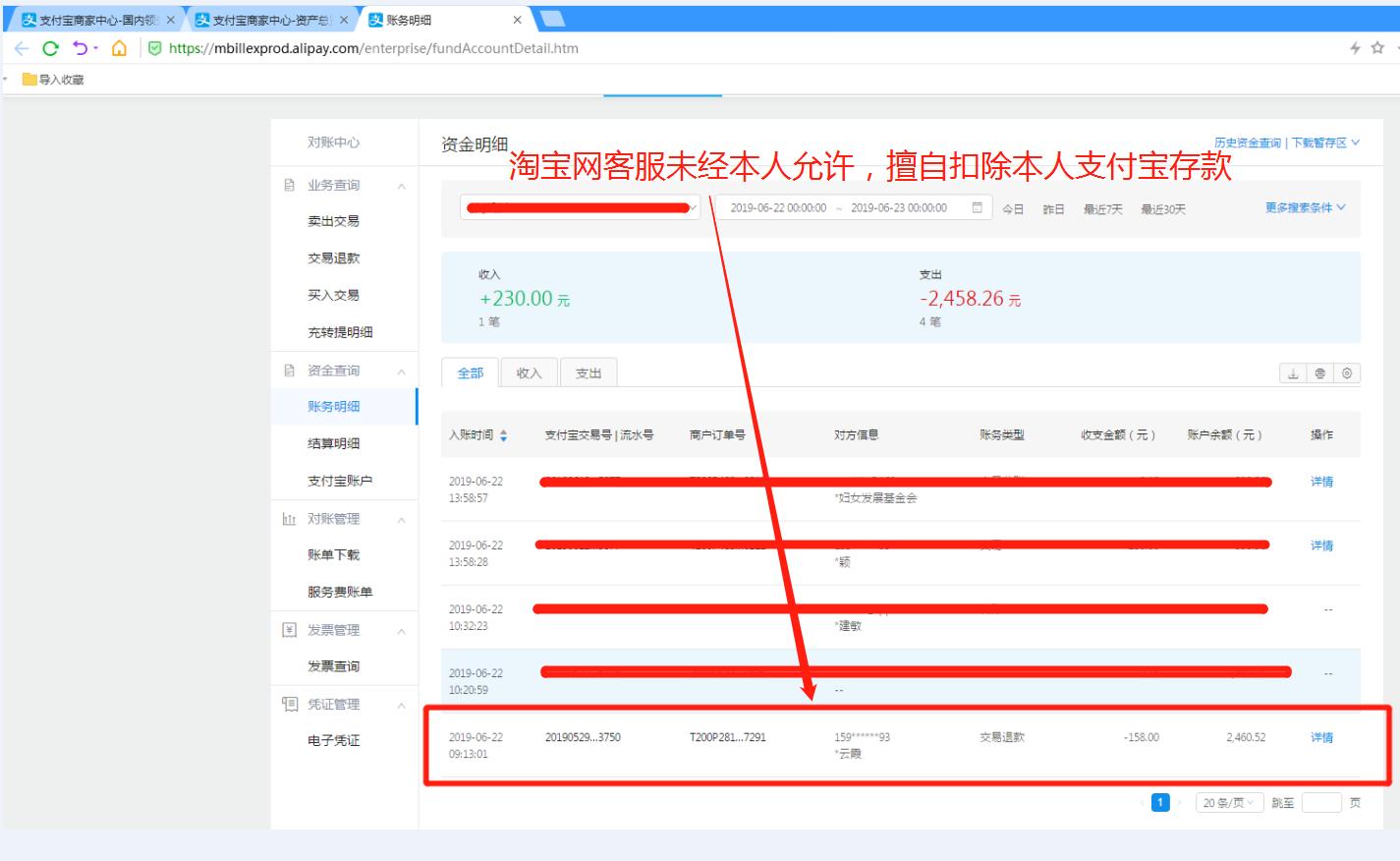Open the undo dropdown arrow beside purple icon
Viewport: 1400px width, 861px height.
tap(96, 48)
